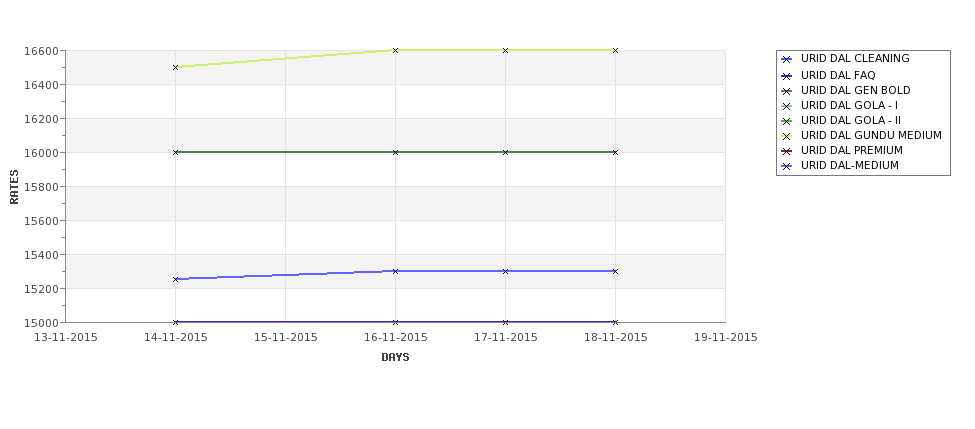Click the 16000 data point on 17-11-2015
The image size is (975, 429).
point(506,152)
